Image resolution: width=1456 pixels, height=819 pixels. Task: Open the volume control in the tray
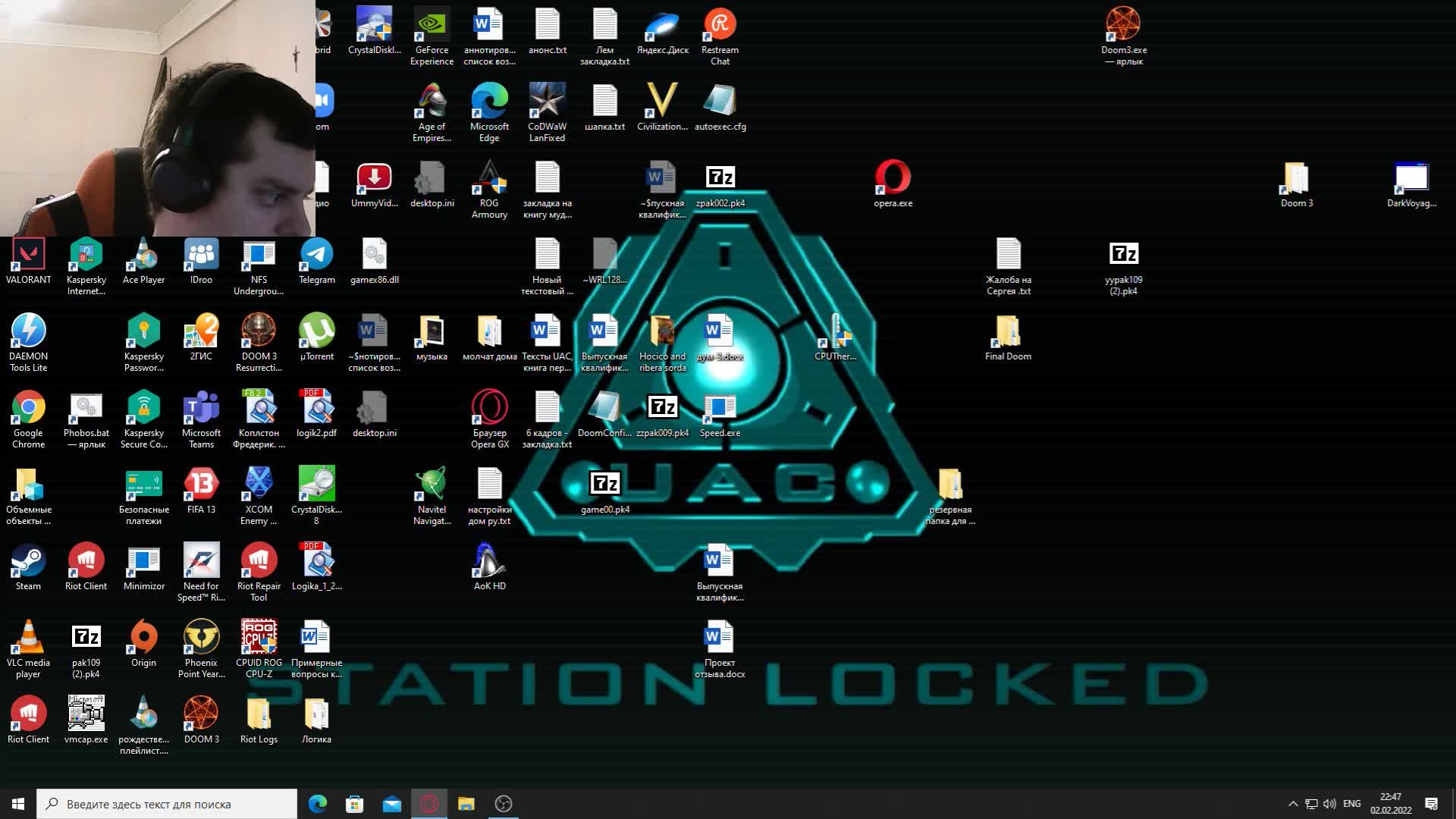pyautogui.click(x=1329, y=804)
